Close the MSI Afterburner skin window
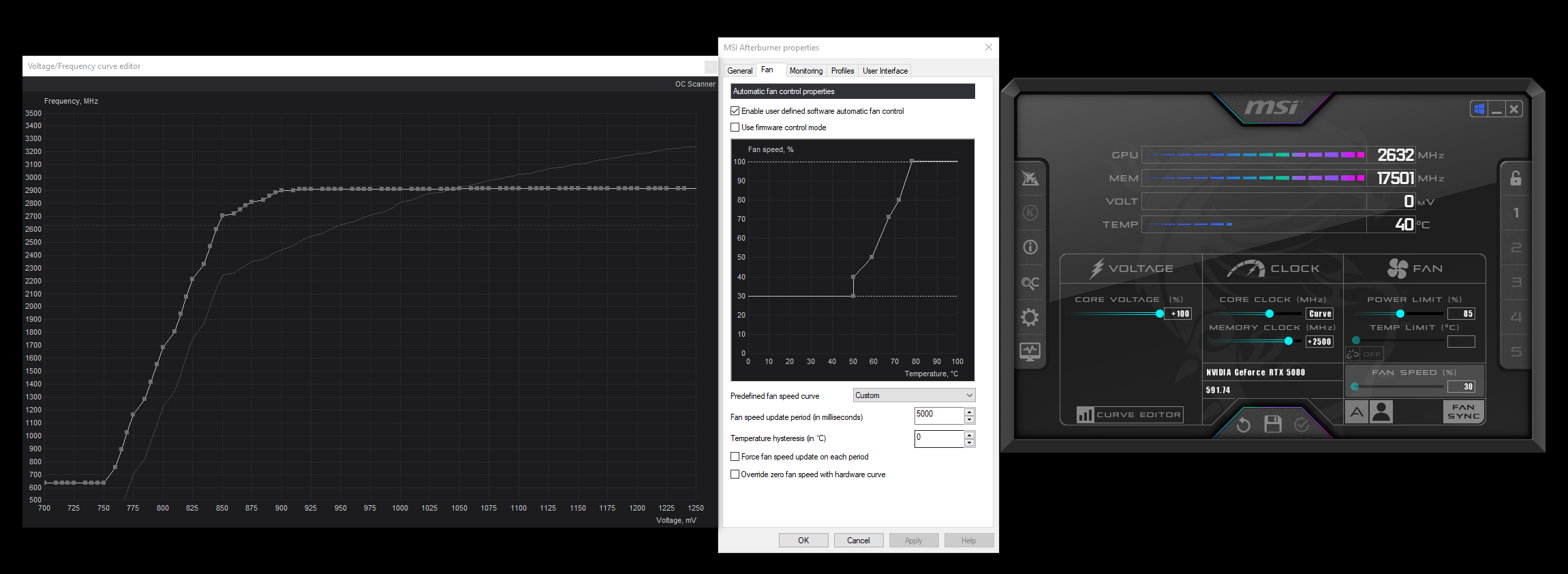The height and width of the screenshot is (574, 1568). [x=1513, y=109]
